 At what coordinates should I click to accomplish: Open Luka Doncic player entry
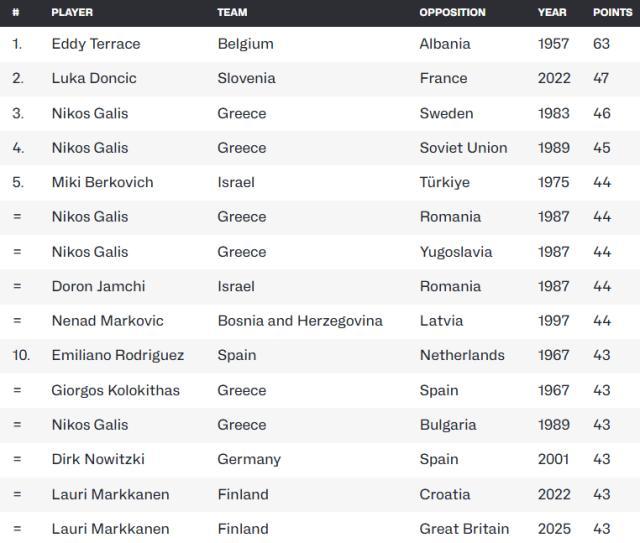coord(94,78)
